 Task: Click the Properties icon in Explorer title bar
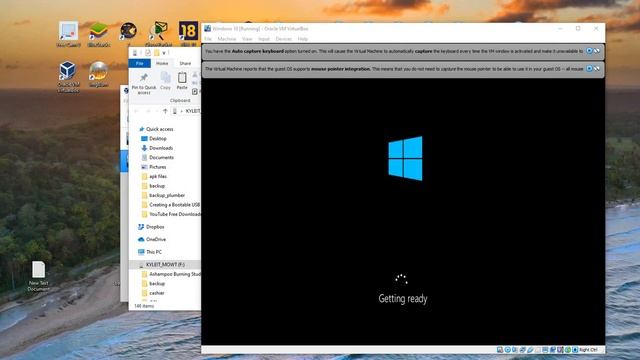(148, 53)
